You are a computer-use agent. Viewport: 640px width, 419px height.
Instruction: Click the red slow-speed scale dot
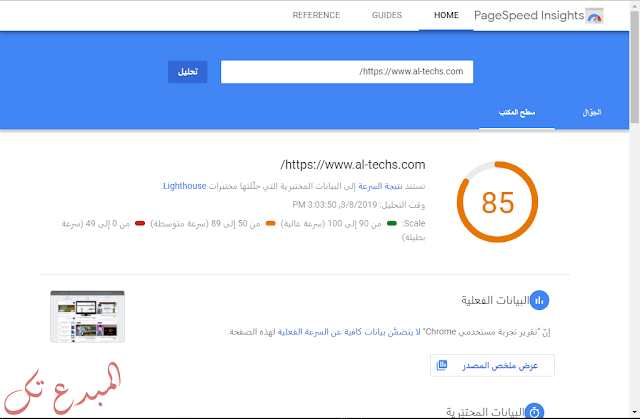click(x=140, y=225)
